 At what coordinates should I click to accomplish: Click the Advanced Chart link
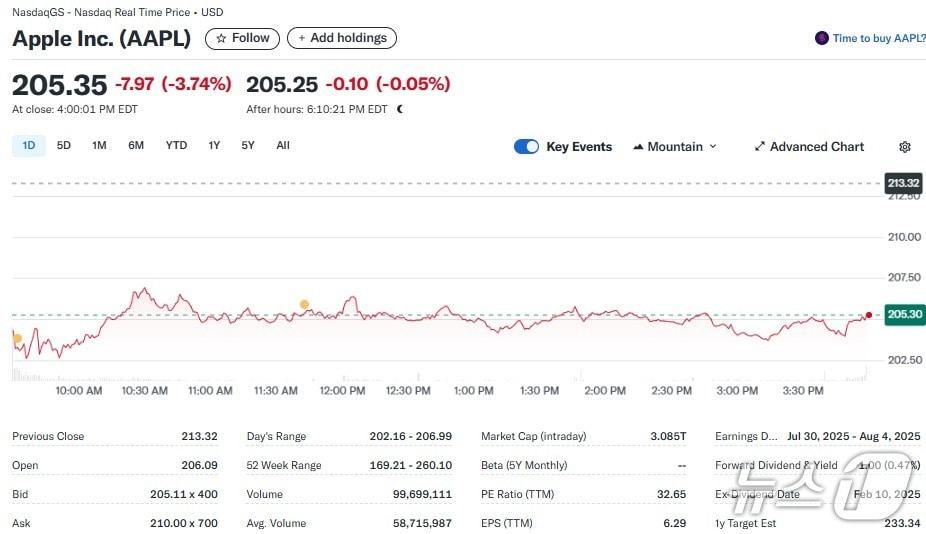(x=816, y=147)
